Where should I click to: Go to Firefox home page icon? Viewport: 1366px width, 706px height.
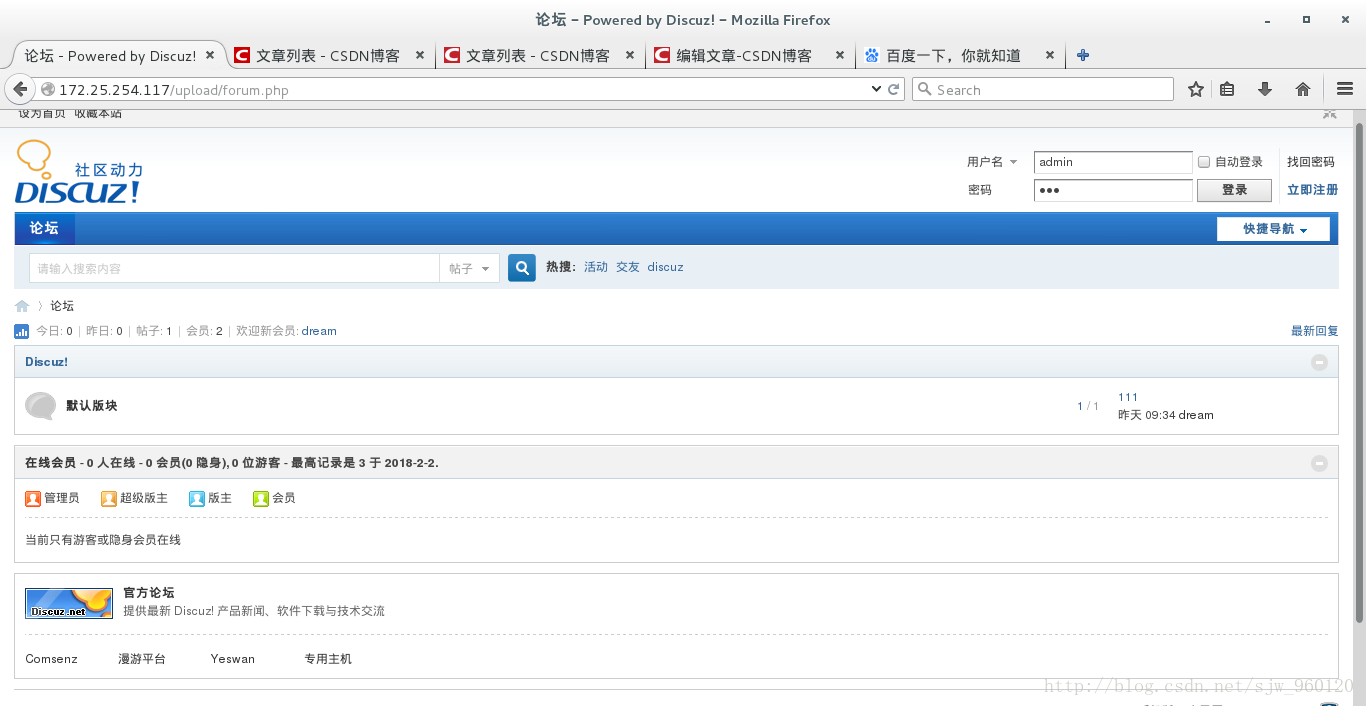[1303, 89]
